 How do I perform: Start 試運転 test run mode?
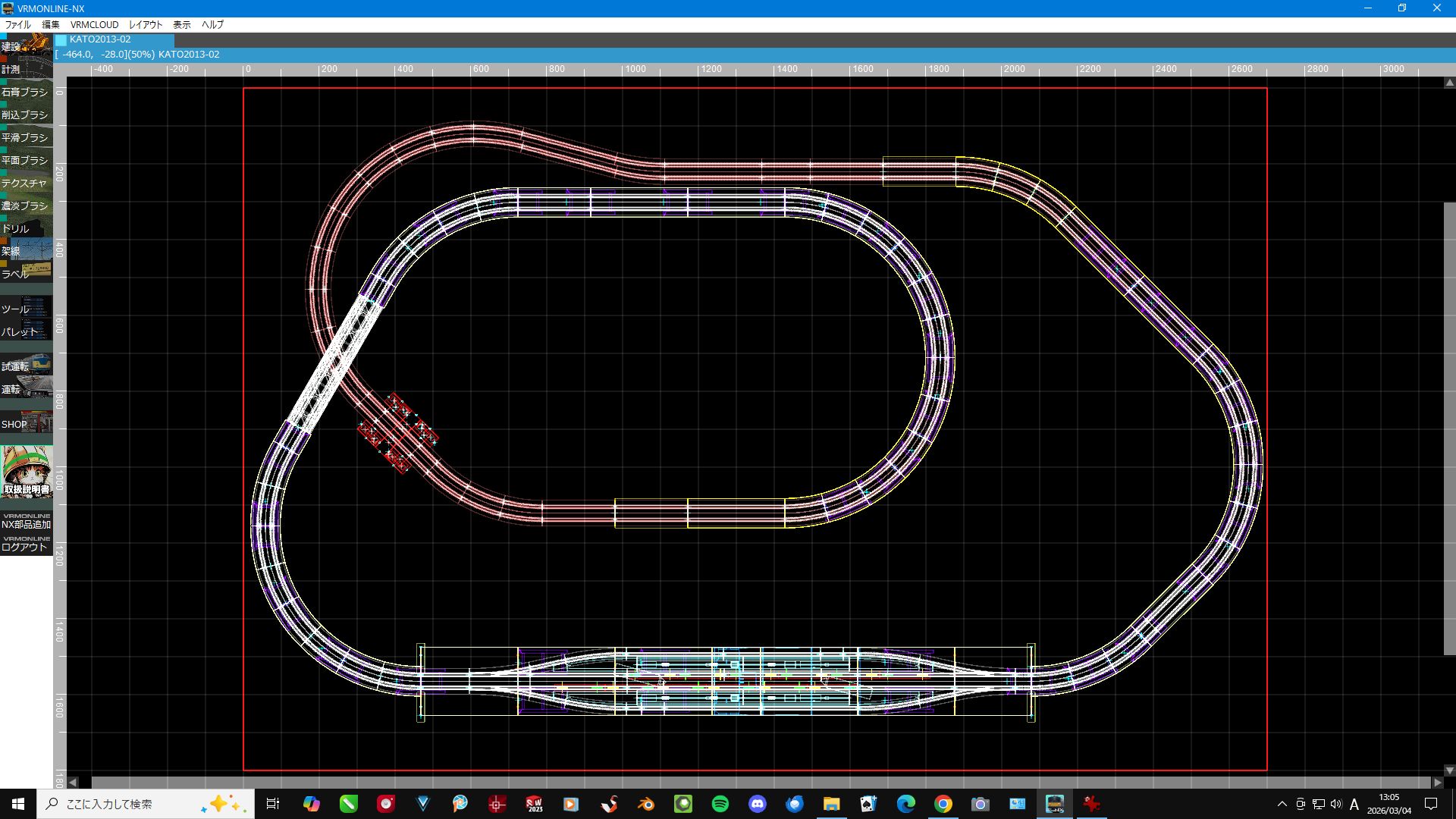point(27,366)
